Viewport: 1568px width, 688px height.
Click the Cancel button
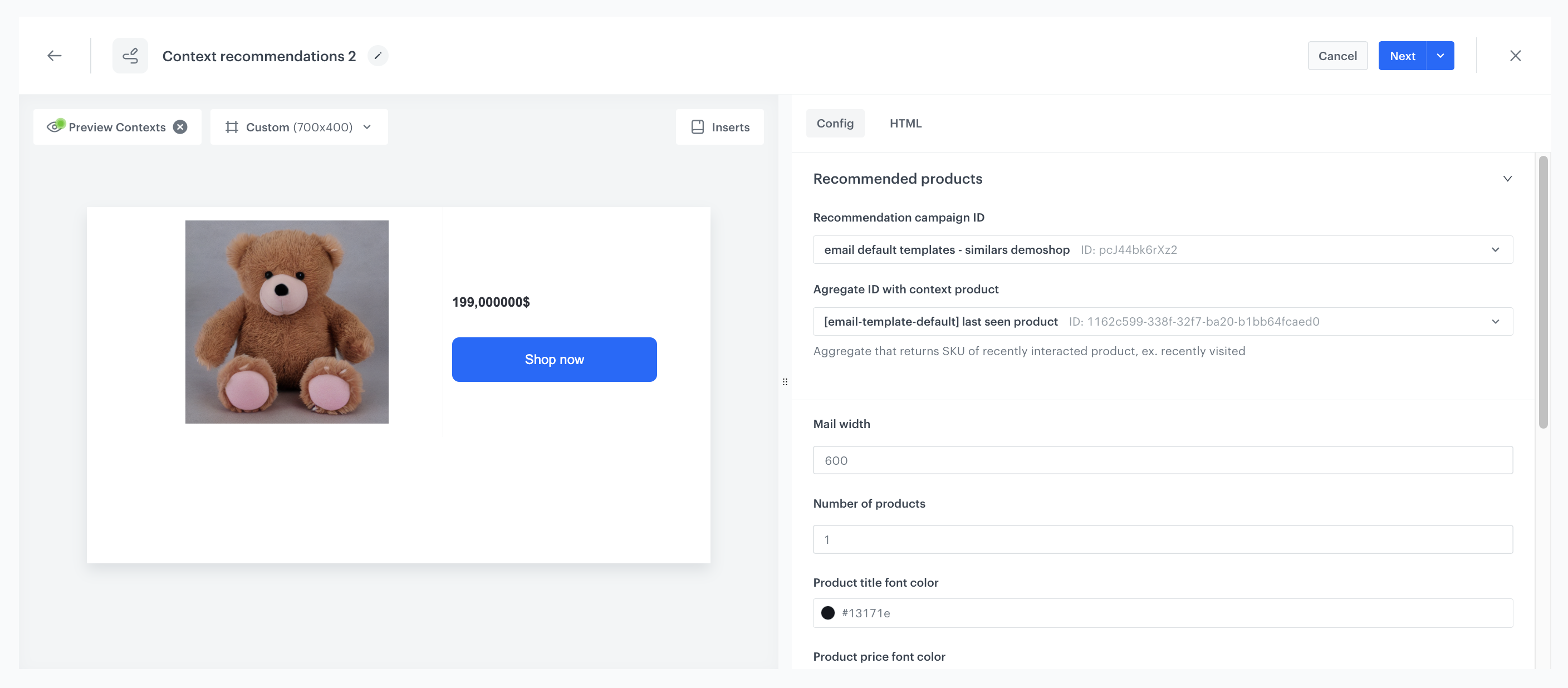tap(1337, 55)
